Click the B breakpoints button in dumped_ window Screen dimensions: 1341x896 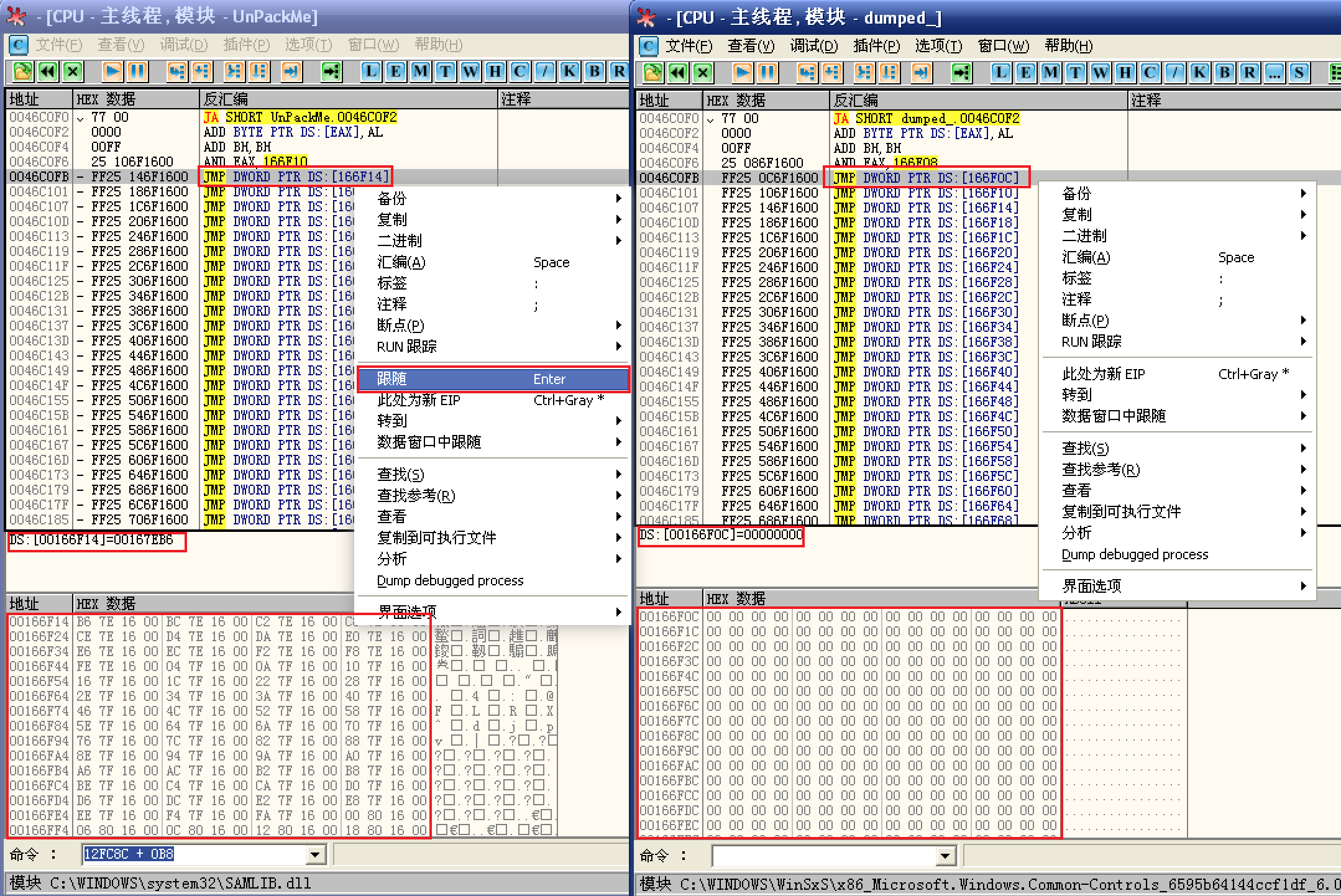click(x=1224, y=73)
